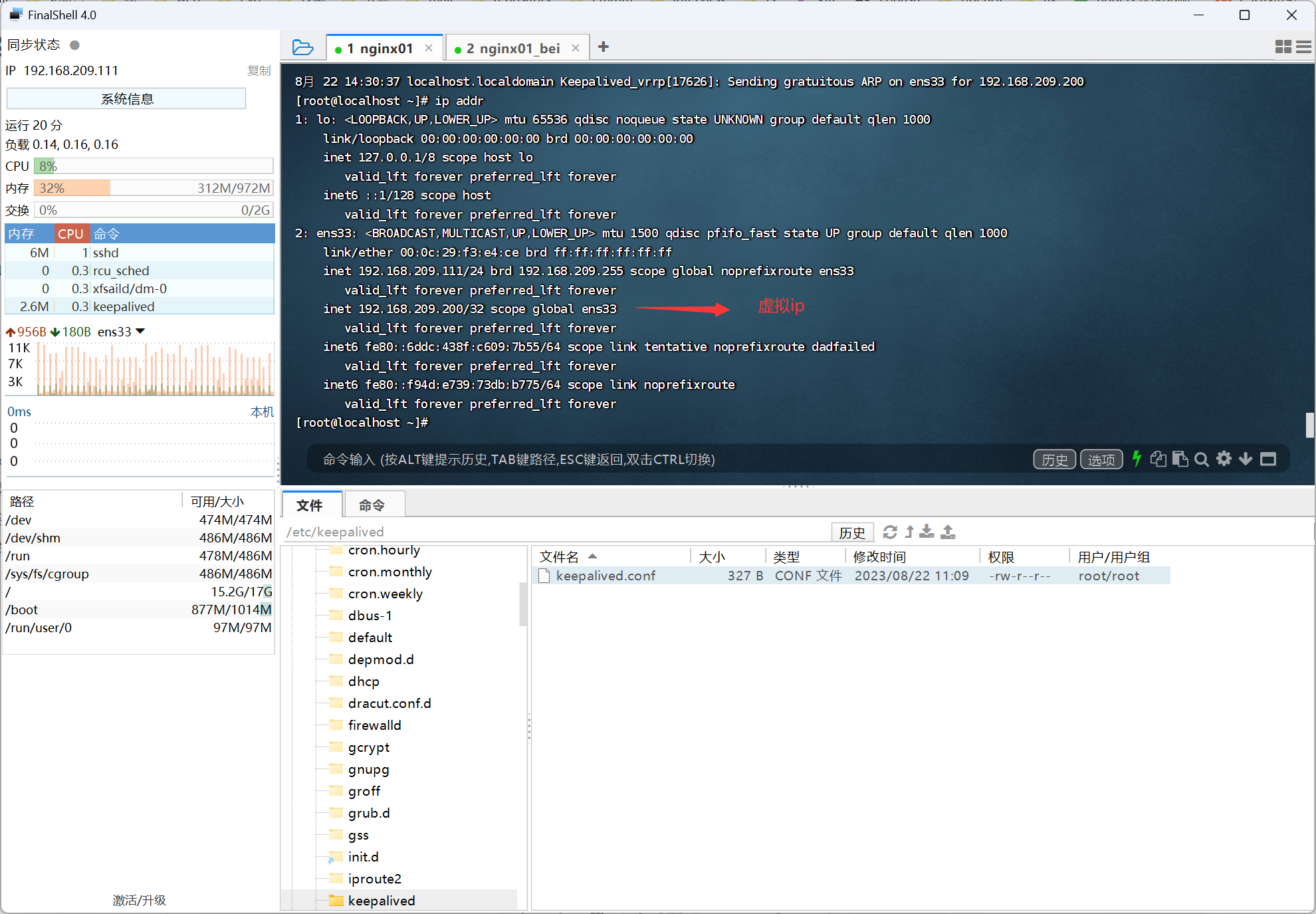Screen dimensions: 1316x914
Task: Sort disk list by 可用/大小 header
Action: 227,501
